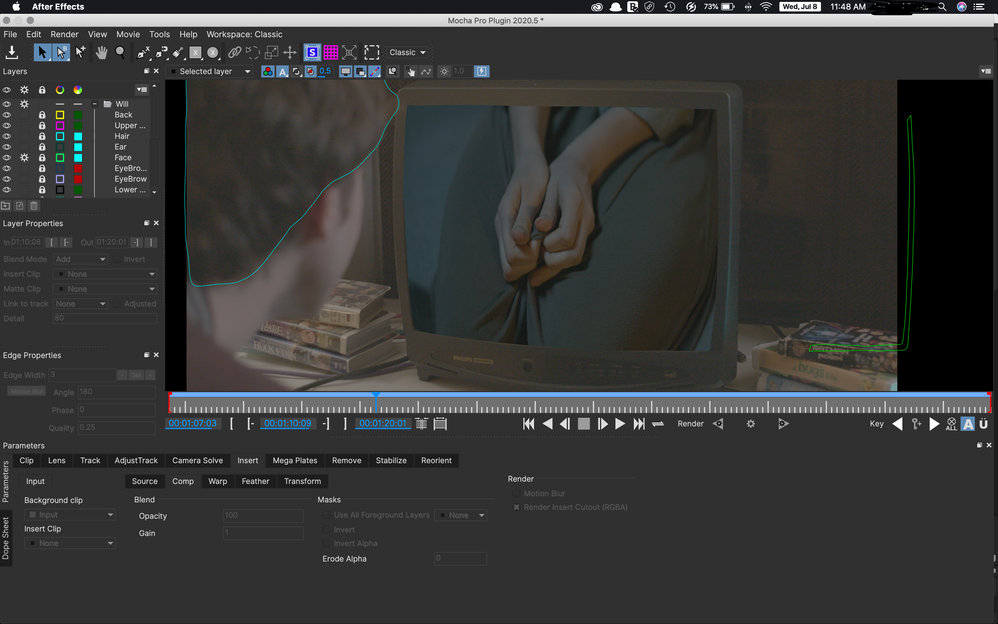Click the Feather sub-tab button
The image size is (998, 624).
255,481
